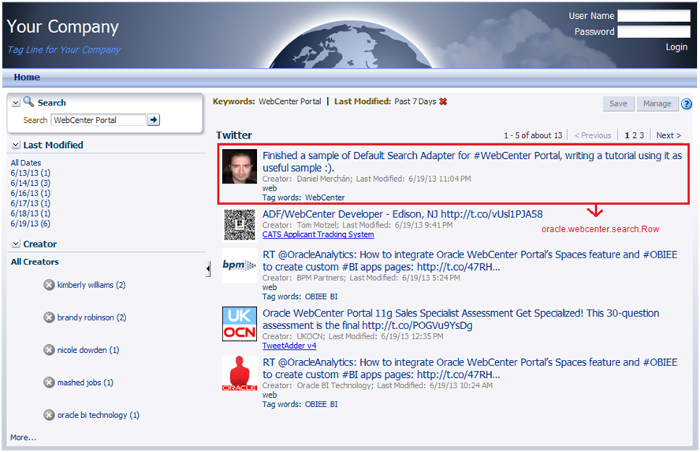Click the WebCenter tag word
Image resolution: width=700 pixels, height=452 pixels.
coord(325,197)
